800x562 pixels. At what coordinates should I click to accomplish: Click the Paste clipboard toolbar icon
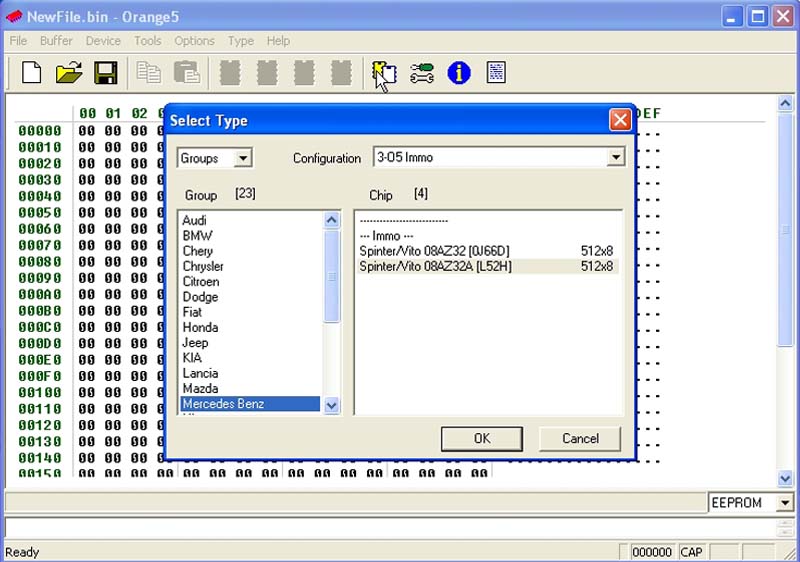tap(186, 72)
